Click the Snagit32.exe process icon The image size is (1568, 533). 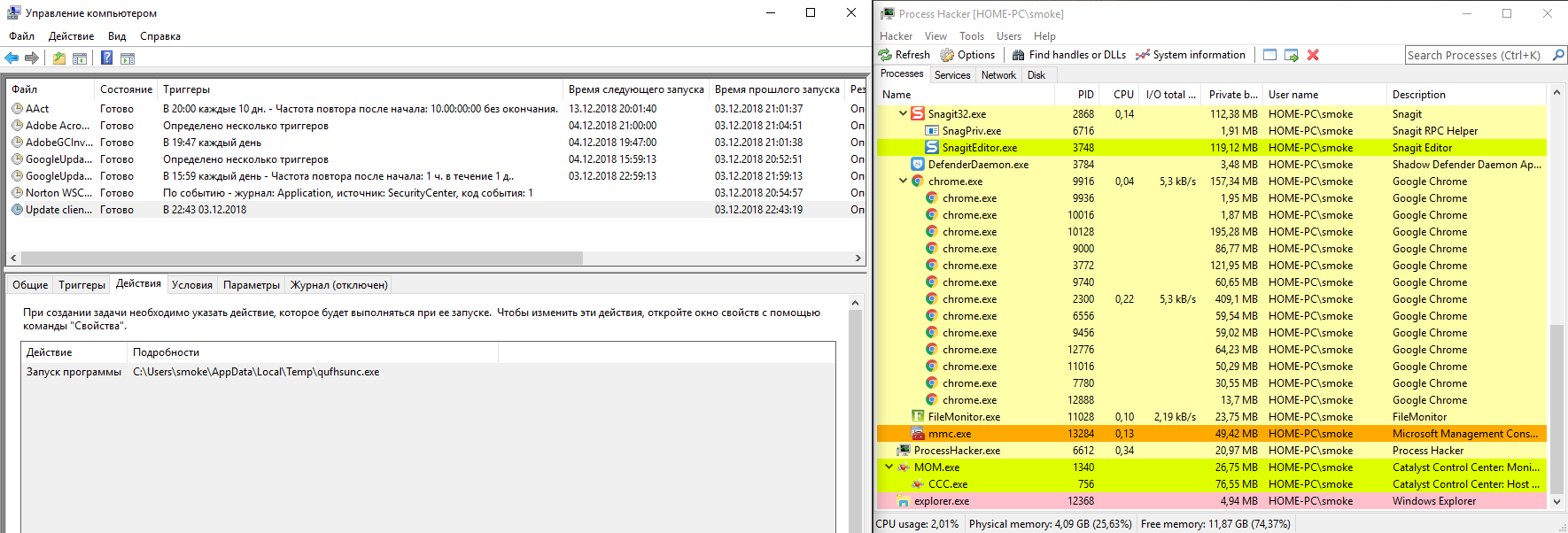(918, 114)
